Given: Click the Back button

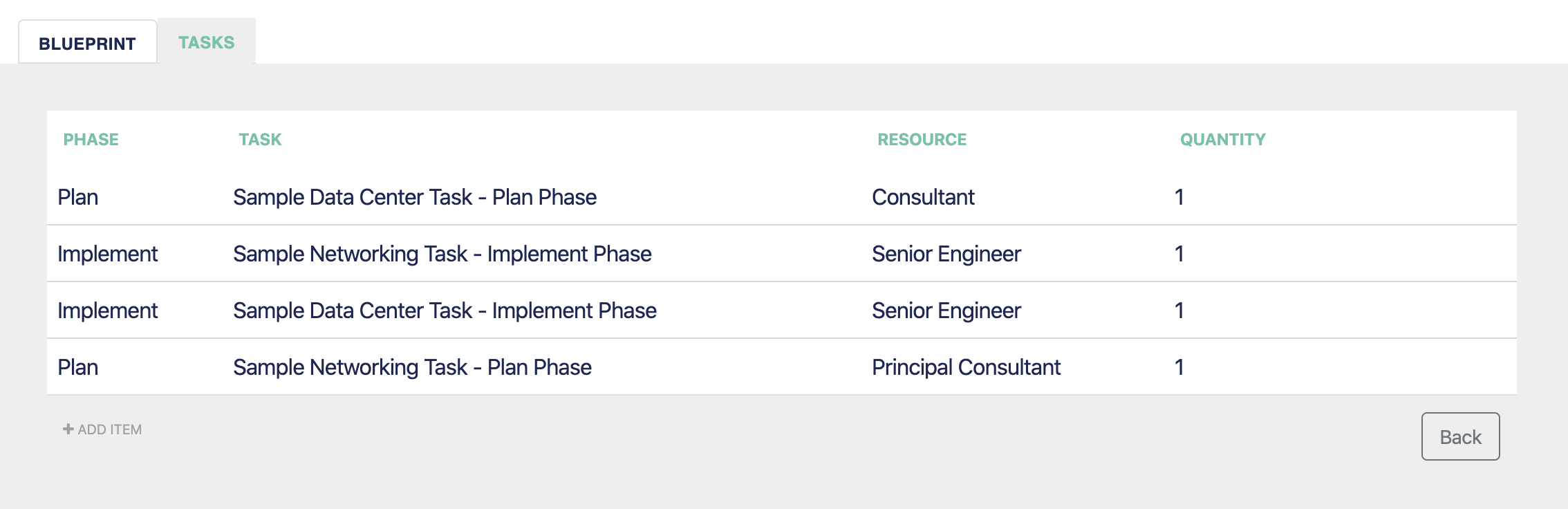Looking at the screenshot, I should tap(1460, 436).
